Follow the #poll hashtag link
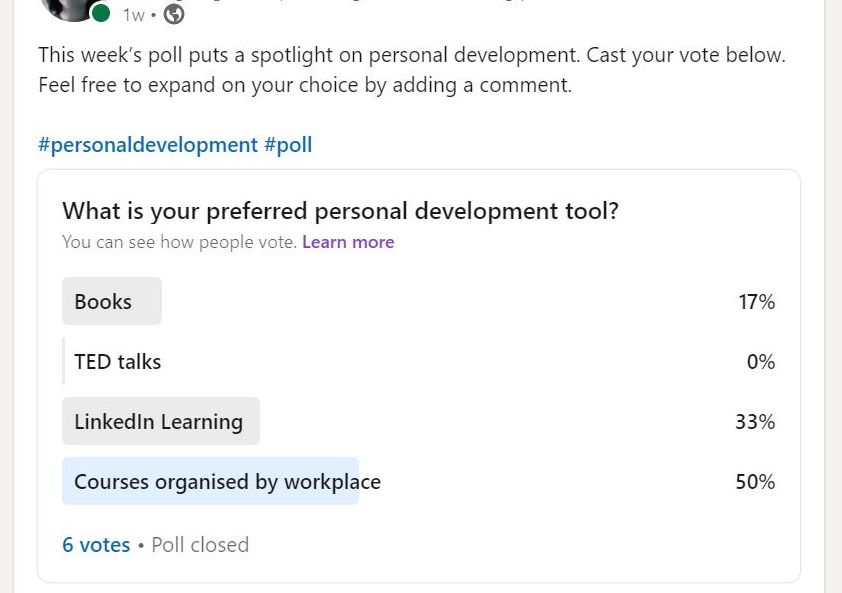 (x=288, y=145)
